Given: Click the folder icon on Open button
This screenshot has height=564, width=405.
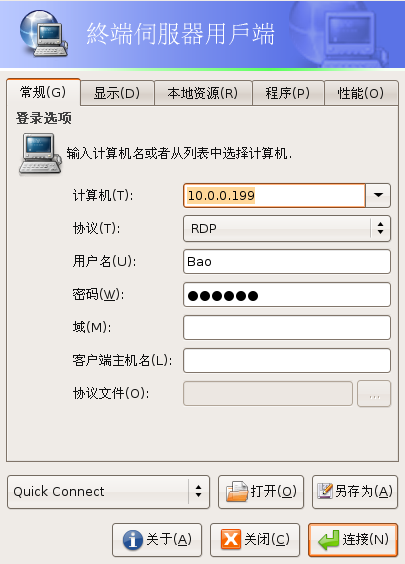Looking at the screenshot, I should (237, 491).
